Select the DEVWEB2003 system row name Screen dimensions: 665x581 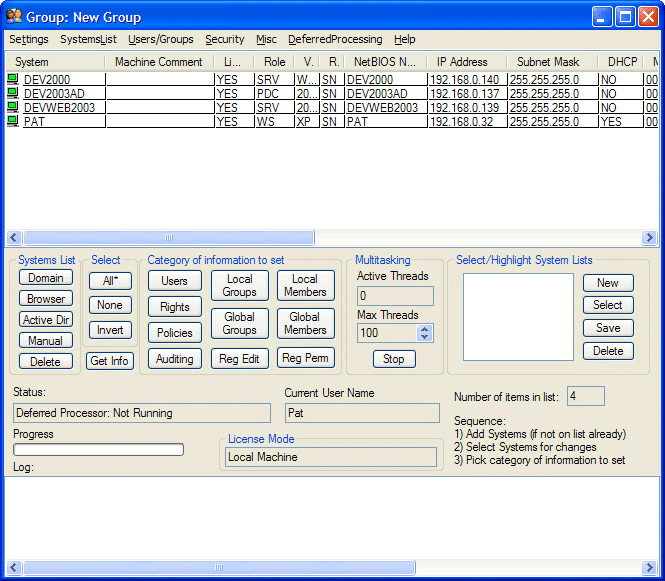click(59, 108)
